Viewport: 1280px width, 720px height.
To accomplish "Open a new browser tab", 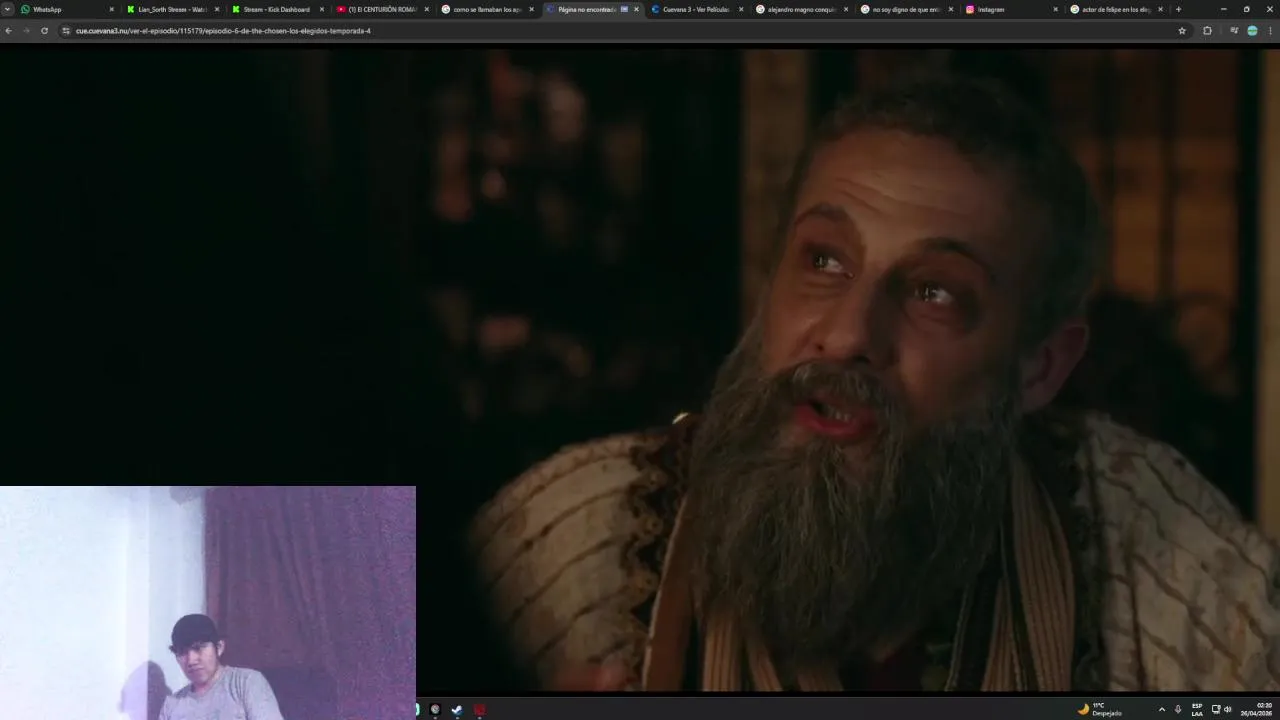I will click(1178, 9).
